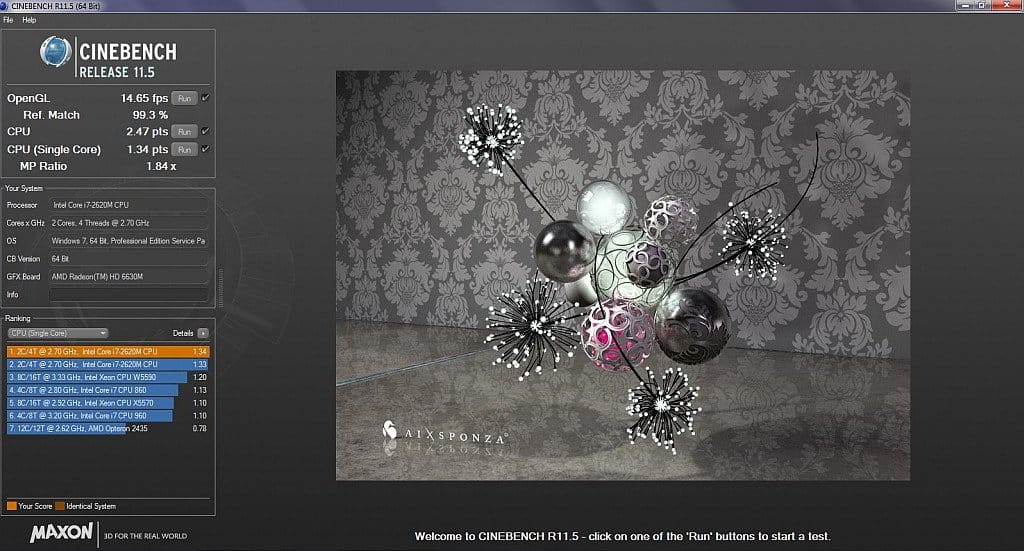
Task: Click the orange Your Score legend swatch
Action: tap(11, 506)
